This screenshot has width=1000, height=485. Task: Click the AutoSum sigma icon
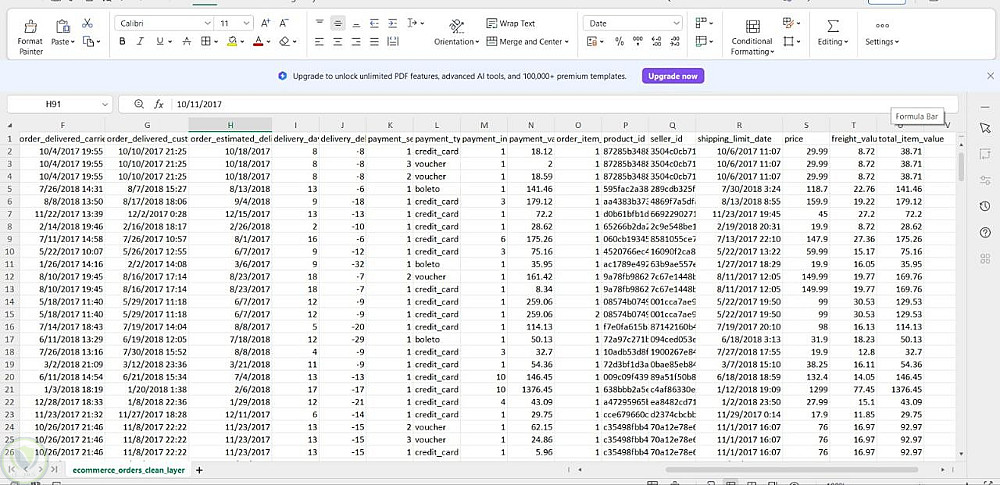[832, 26]
